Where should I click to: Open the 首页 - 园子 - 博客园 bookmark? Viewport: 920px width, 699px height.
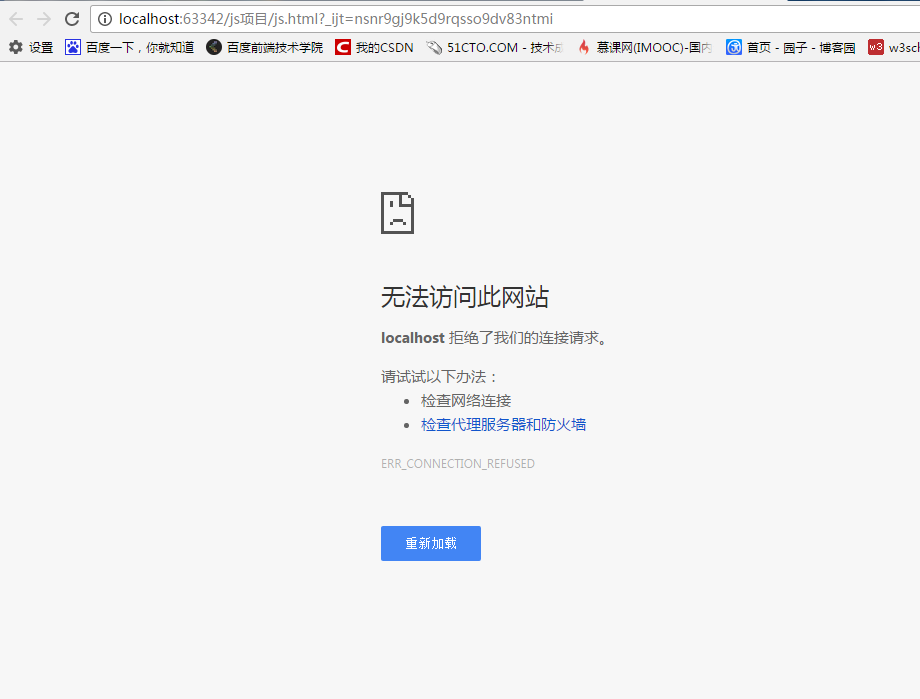point(791,48)
